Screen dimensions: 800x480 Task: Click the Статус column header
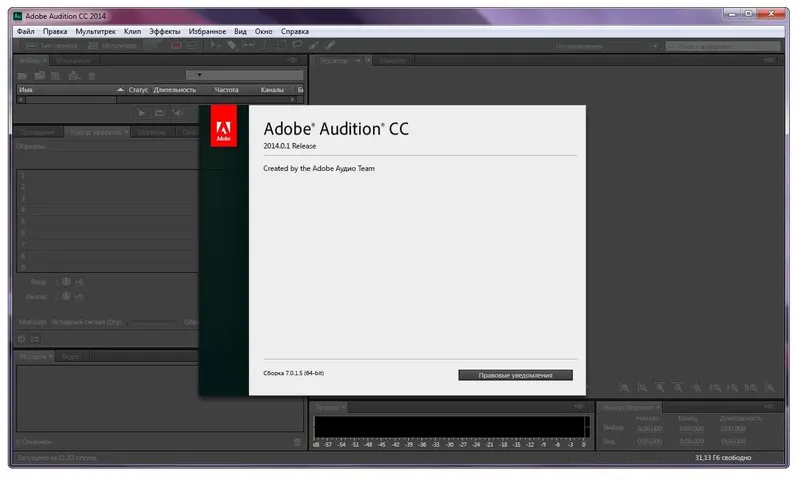pyautogui.click(x=138, y=90)
